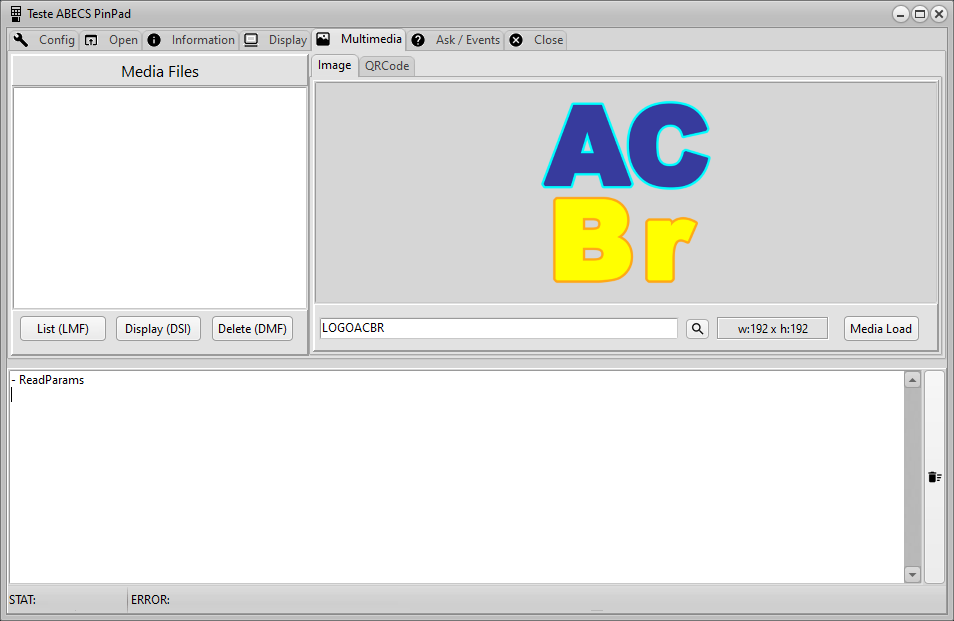This screenshot has height=621, width=954.
Task: Switch to the Open tab
Action: 111,40
